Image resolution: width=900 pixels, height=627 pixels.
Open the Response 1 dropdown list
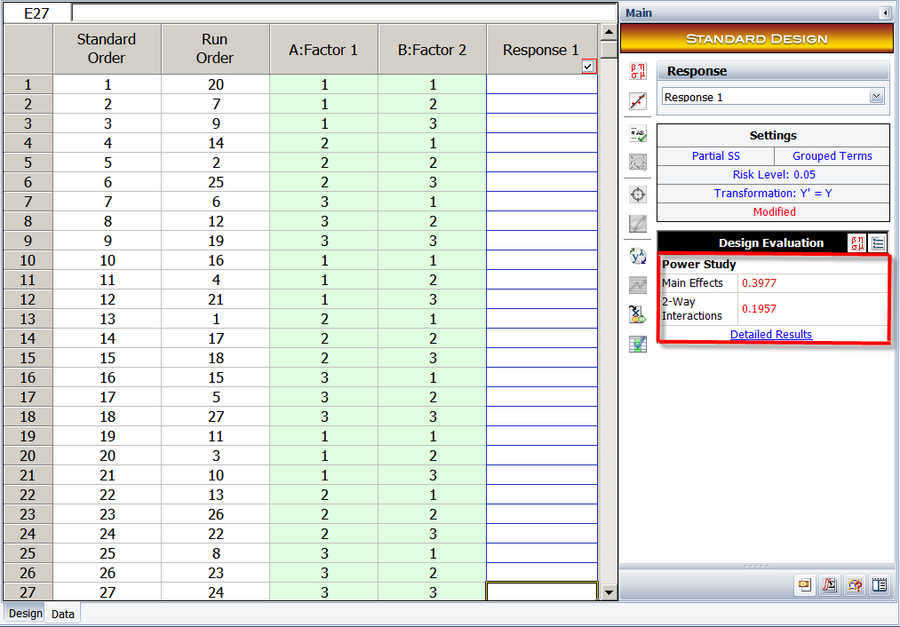click(x=876, y=97)
